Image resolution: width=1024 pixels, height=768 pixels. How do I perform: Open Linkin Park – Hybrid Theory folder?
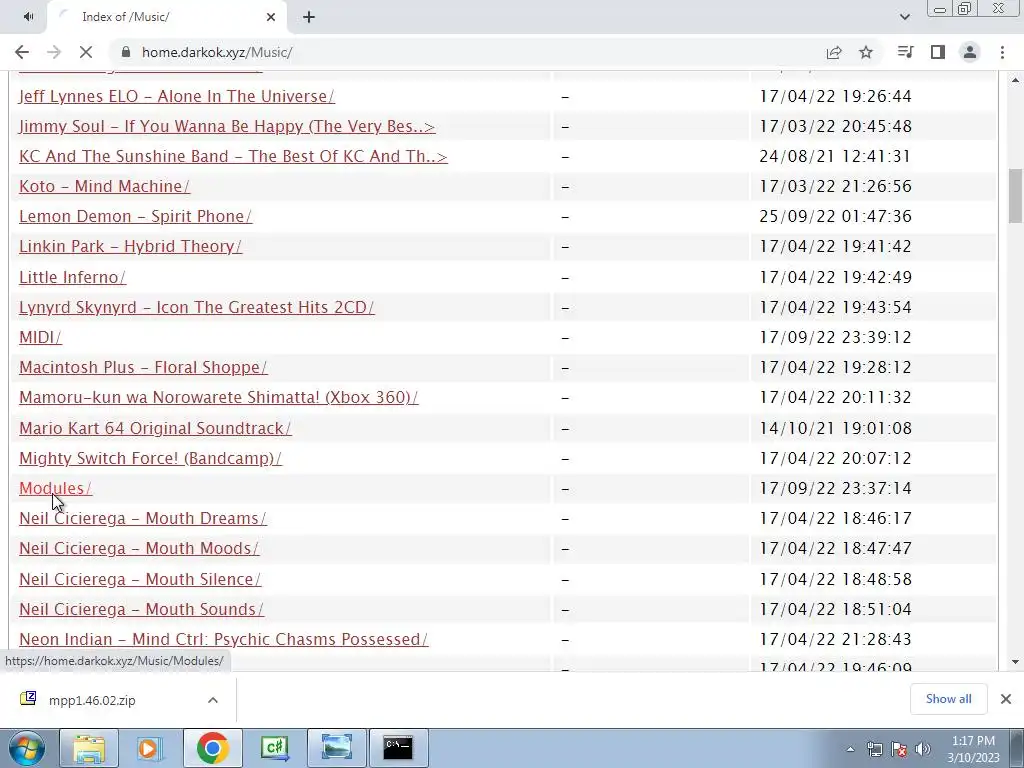131,246
